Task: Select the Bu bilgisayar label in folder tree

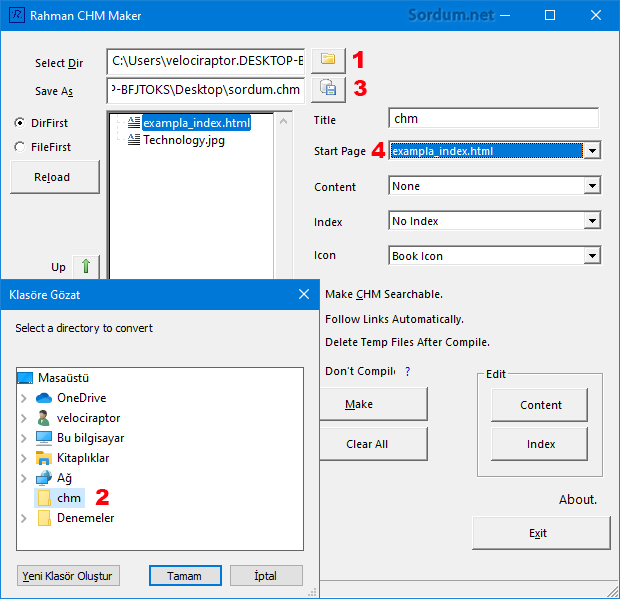Action: tap(91, 438)
